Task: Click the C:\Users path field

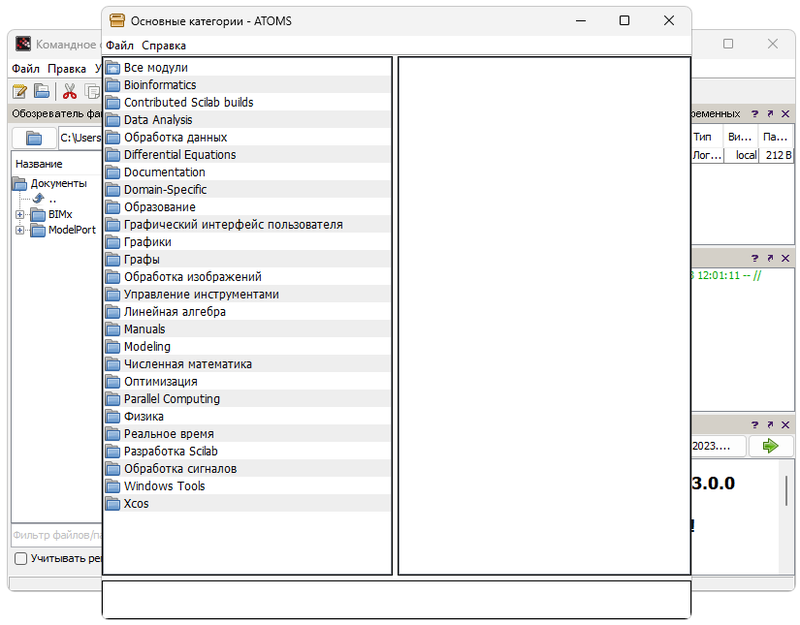Action: 81,138
